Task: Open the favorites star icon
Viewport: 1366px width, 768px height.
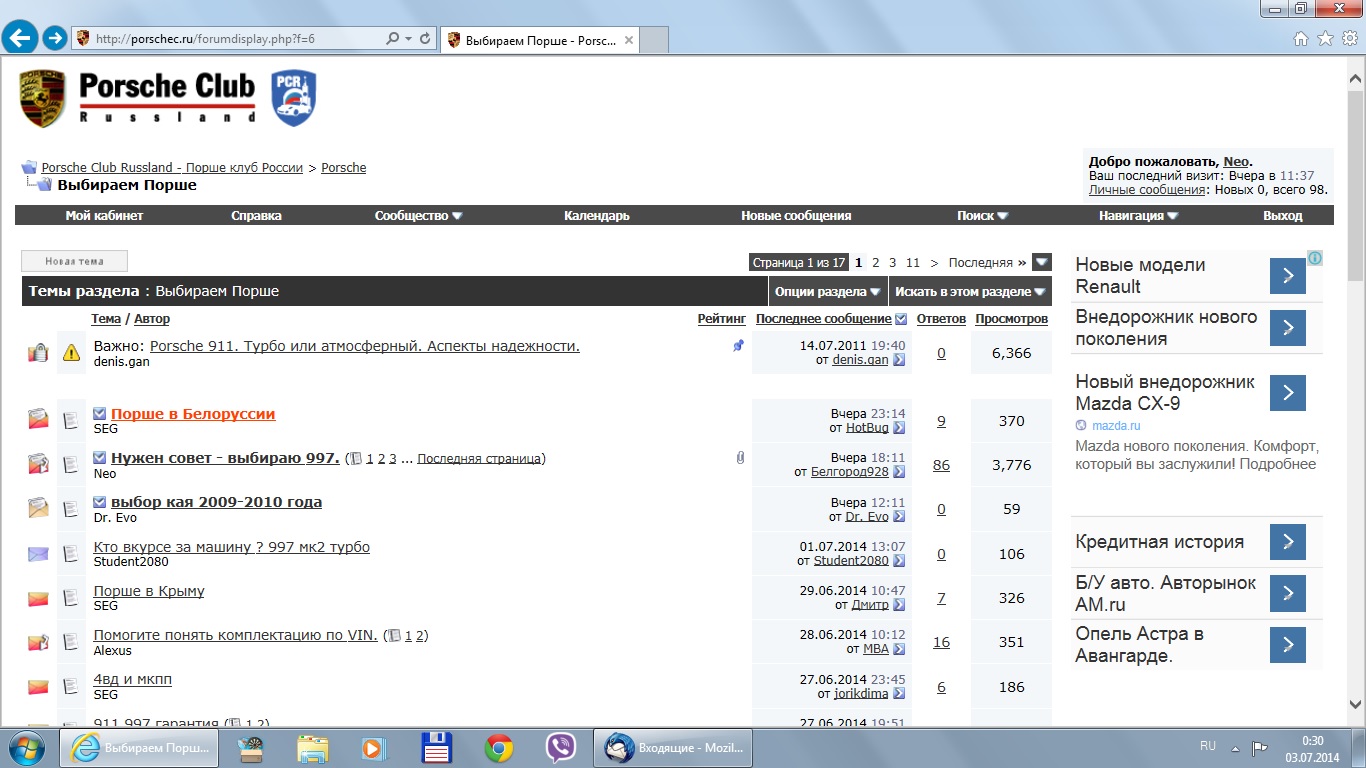Action: (x=1325, y=39)
